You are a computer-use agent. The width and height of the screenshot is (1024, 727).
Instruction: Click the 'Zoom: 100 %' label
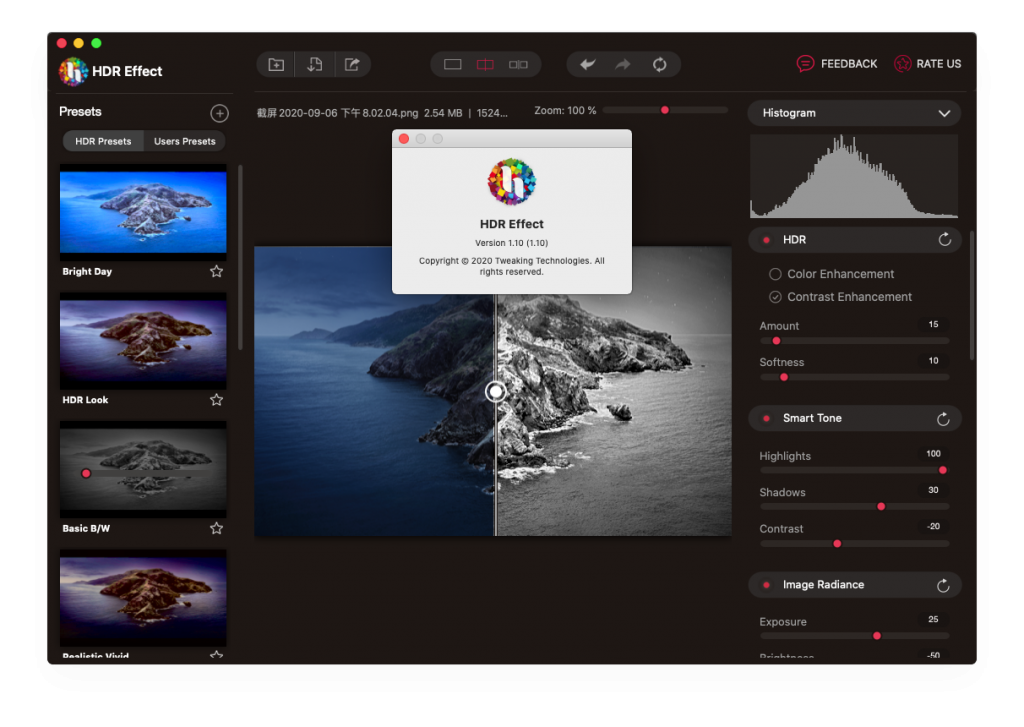tap(565, 111)
